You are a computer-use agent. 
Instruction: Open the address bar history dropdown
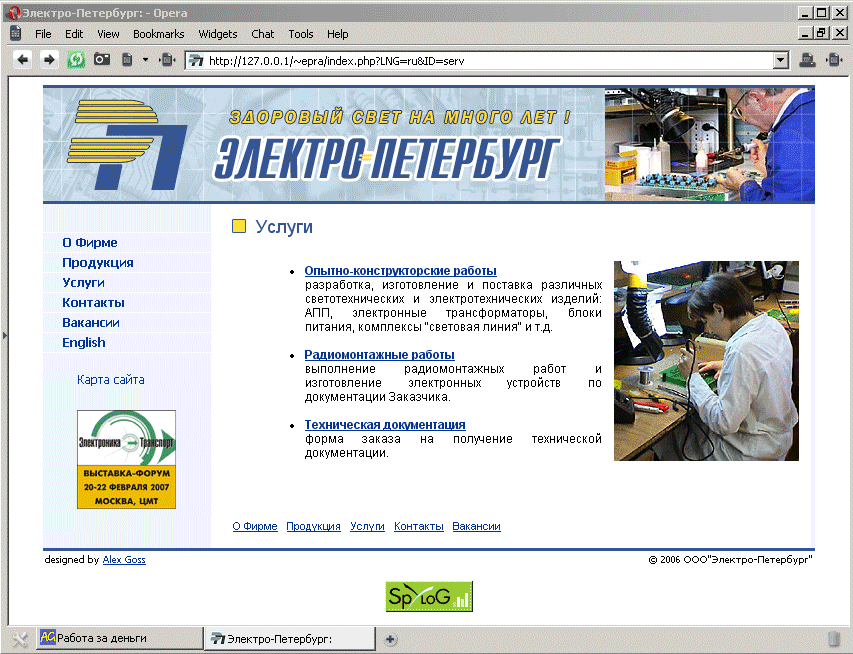tap(781, 60)
